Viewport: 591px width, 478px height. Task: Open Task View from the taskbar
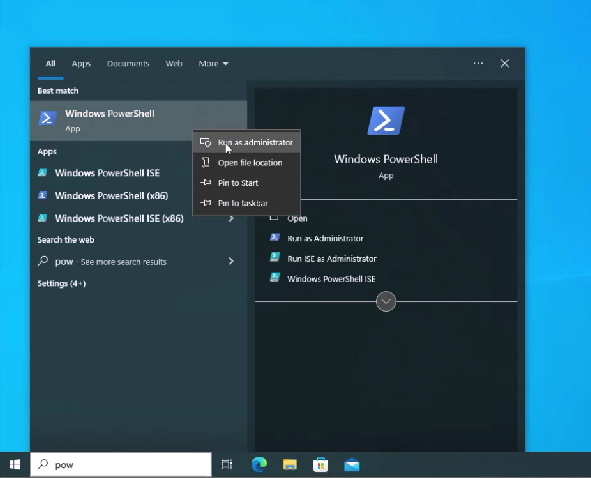coord(227,464)
